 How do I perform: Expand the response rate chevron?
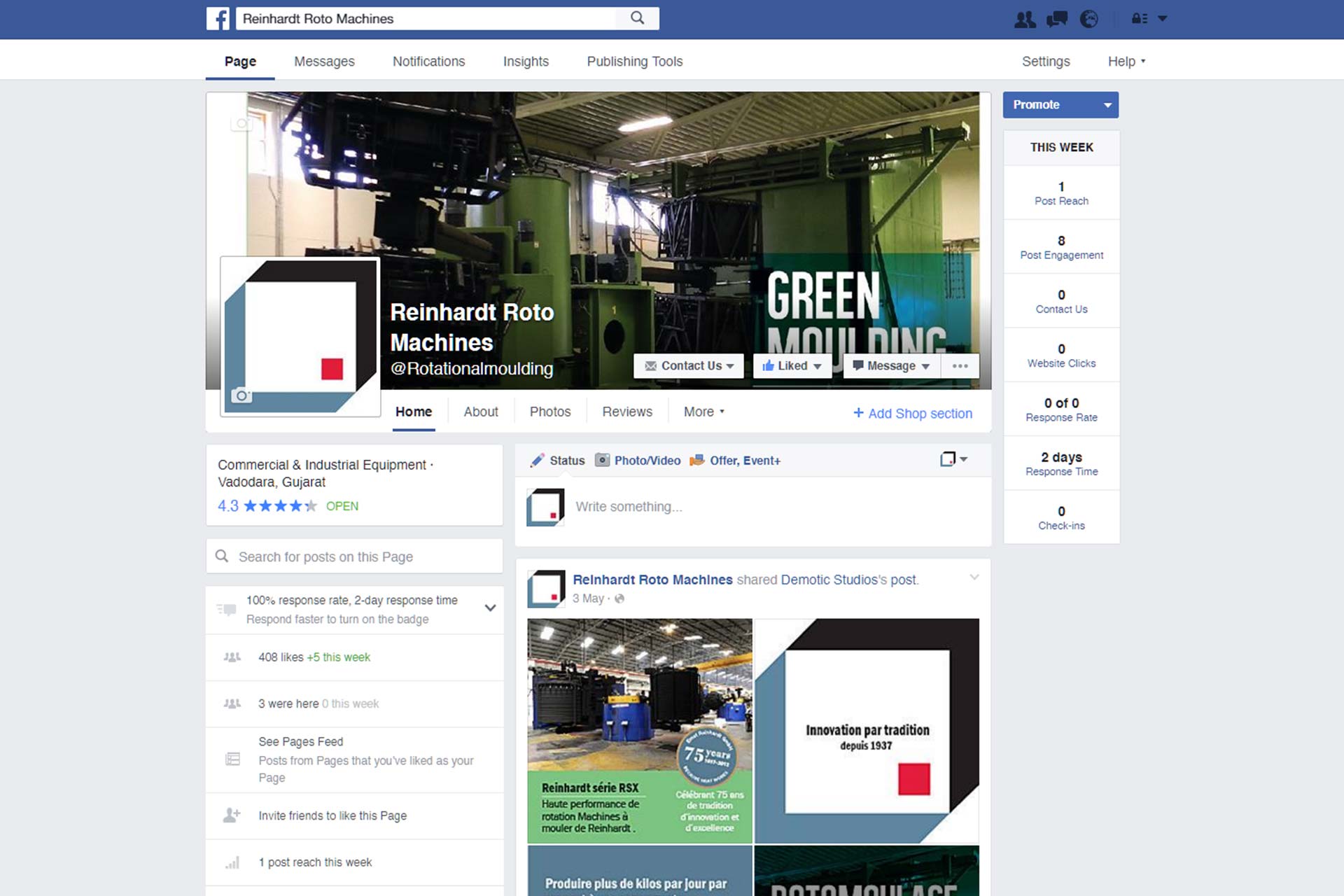point(490,608)
